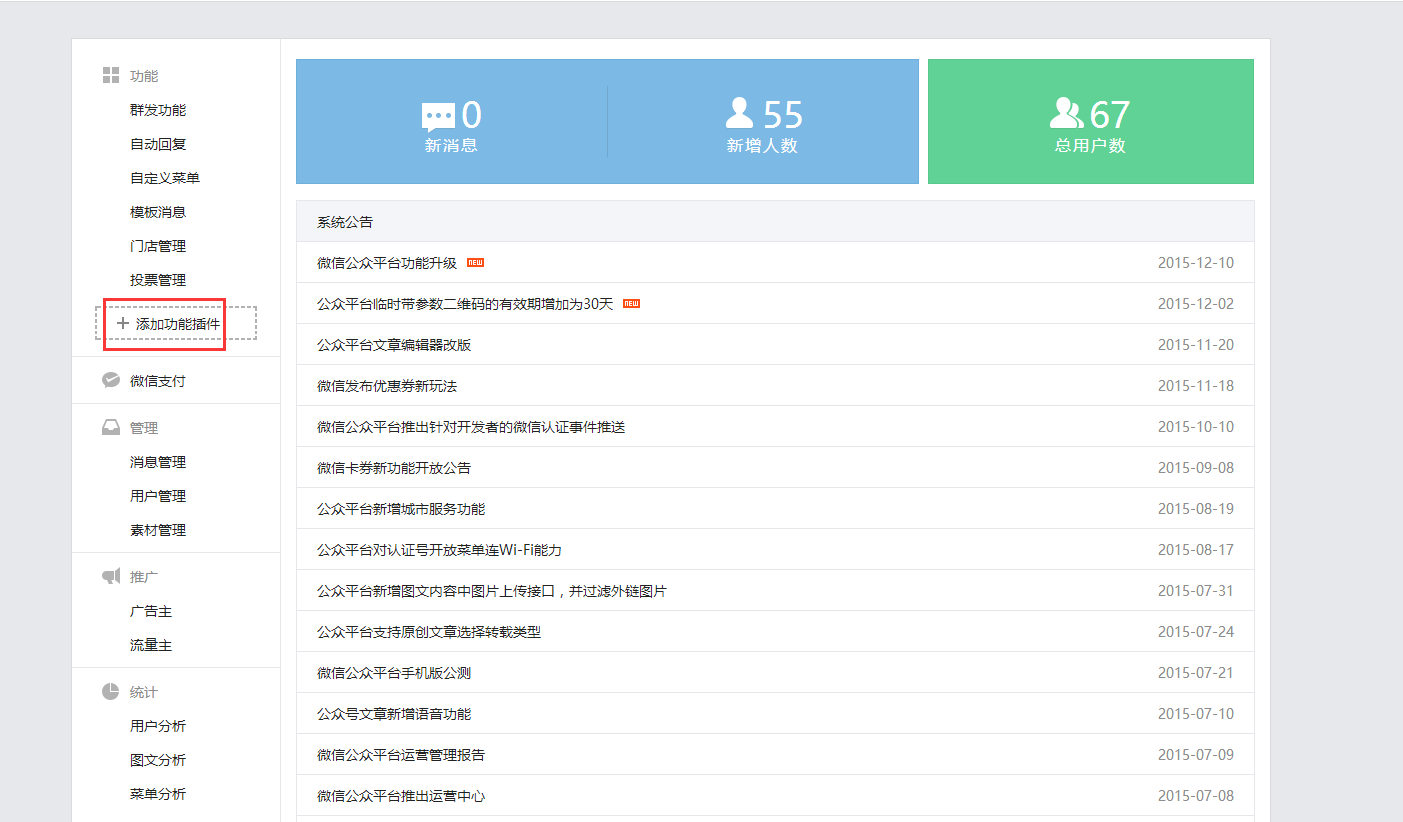Viewport: 1403px width, 822px height.
Task: Open 消息管理 under 管理
Action: coord(158,462)
